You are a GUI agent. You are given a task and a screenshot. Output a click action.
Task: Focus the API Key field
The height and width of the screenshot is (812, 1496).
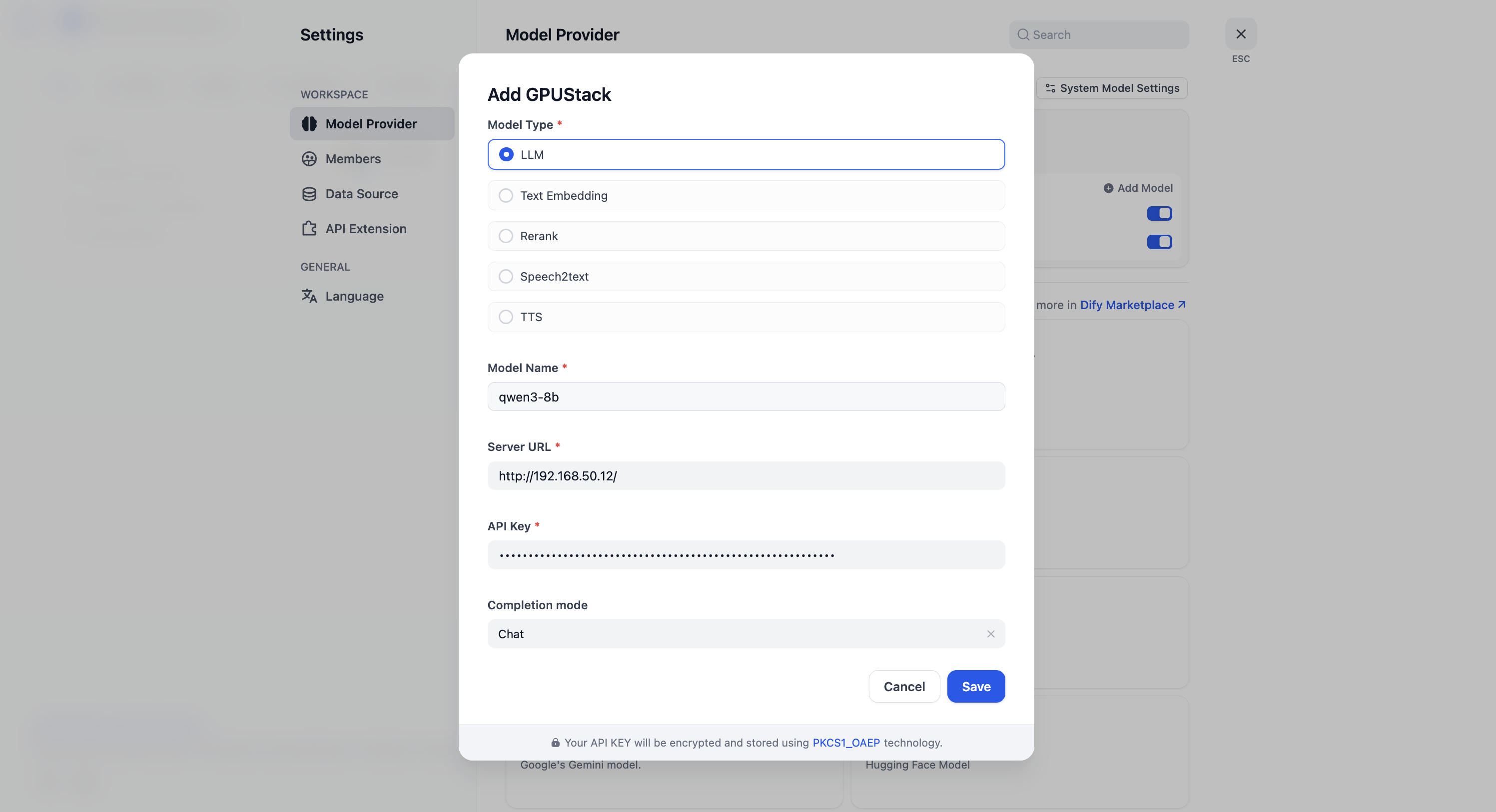point(746,555)
